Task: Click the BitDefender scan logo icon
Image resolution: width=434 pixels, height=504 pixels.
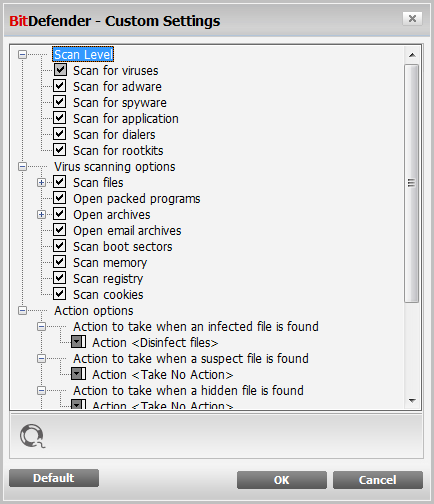Action: pos(32,436)
